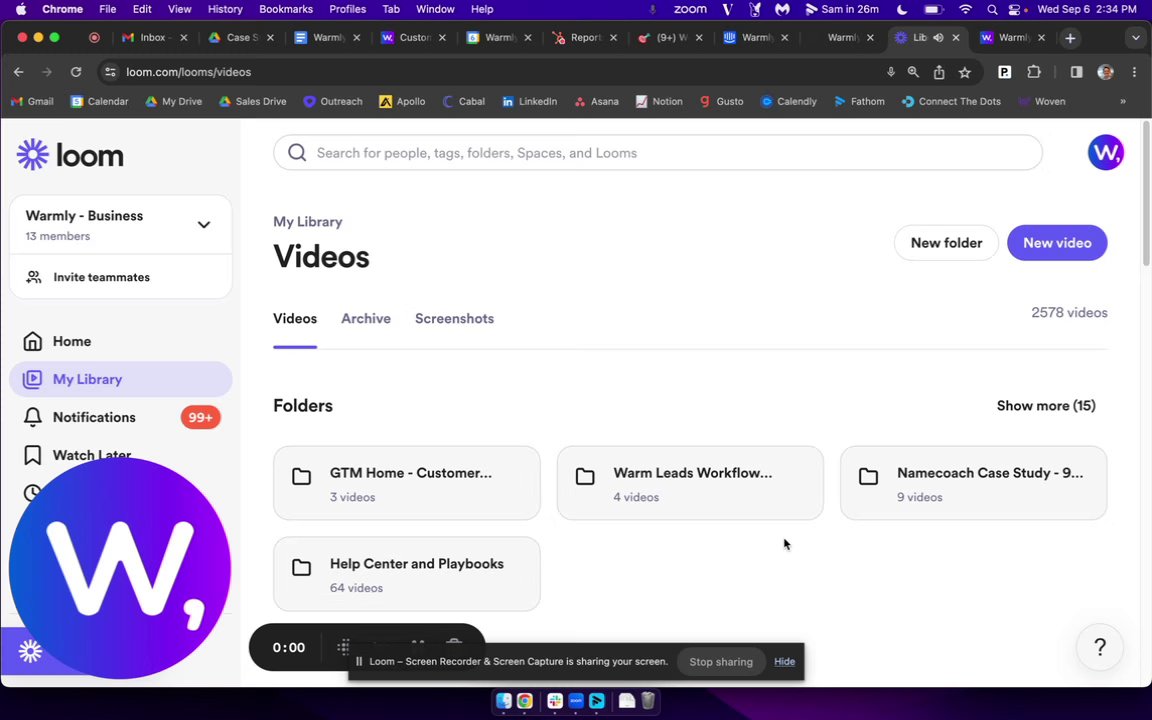Click Stop sharing in the screen share bar
The image size is (1152, 720).
(721, 661)
